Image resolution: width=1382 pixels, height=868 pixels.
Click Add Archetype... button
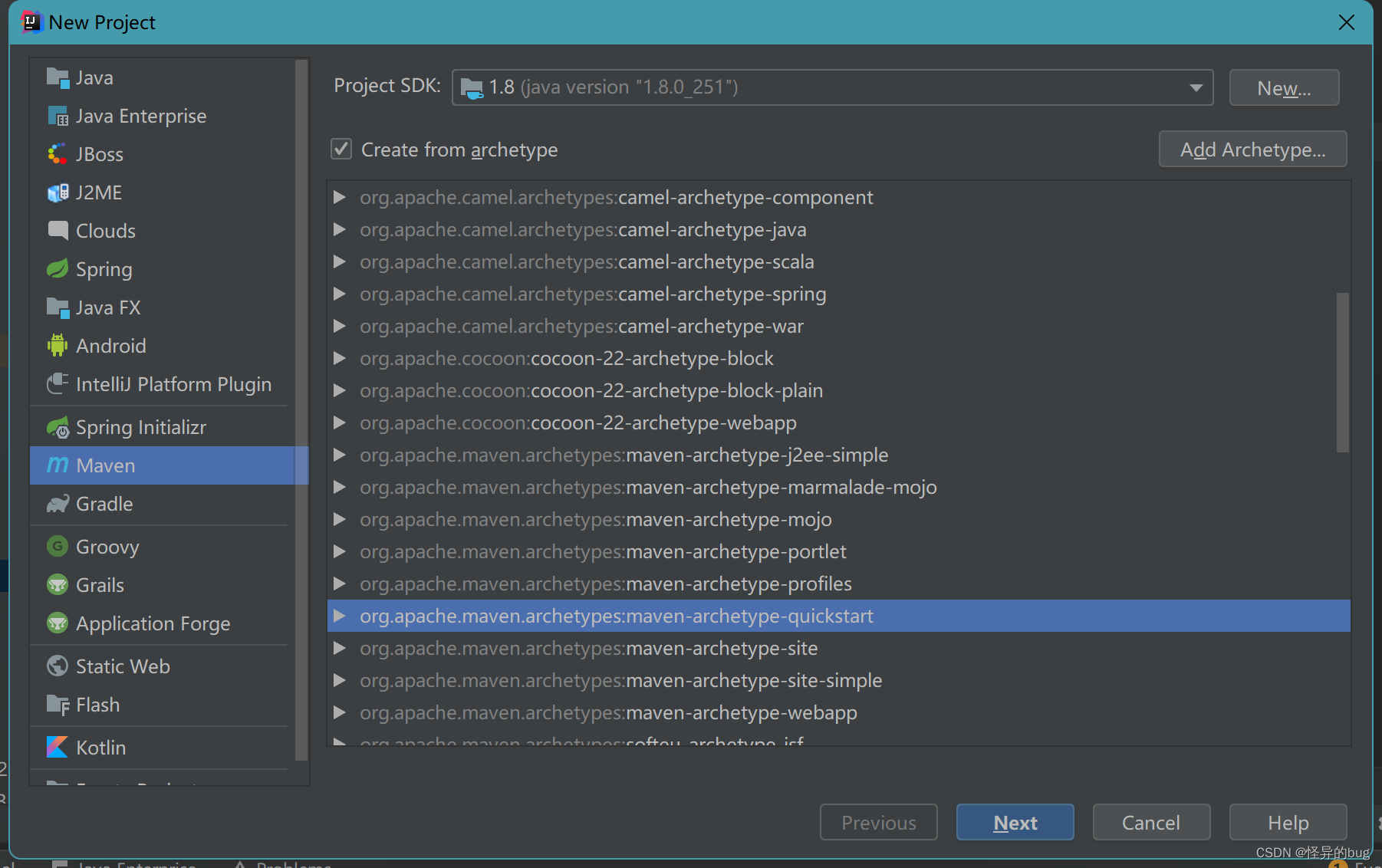[1252, 149]
